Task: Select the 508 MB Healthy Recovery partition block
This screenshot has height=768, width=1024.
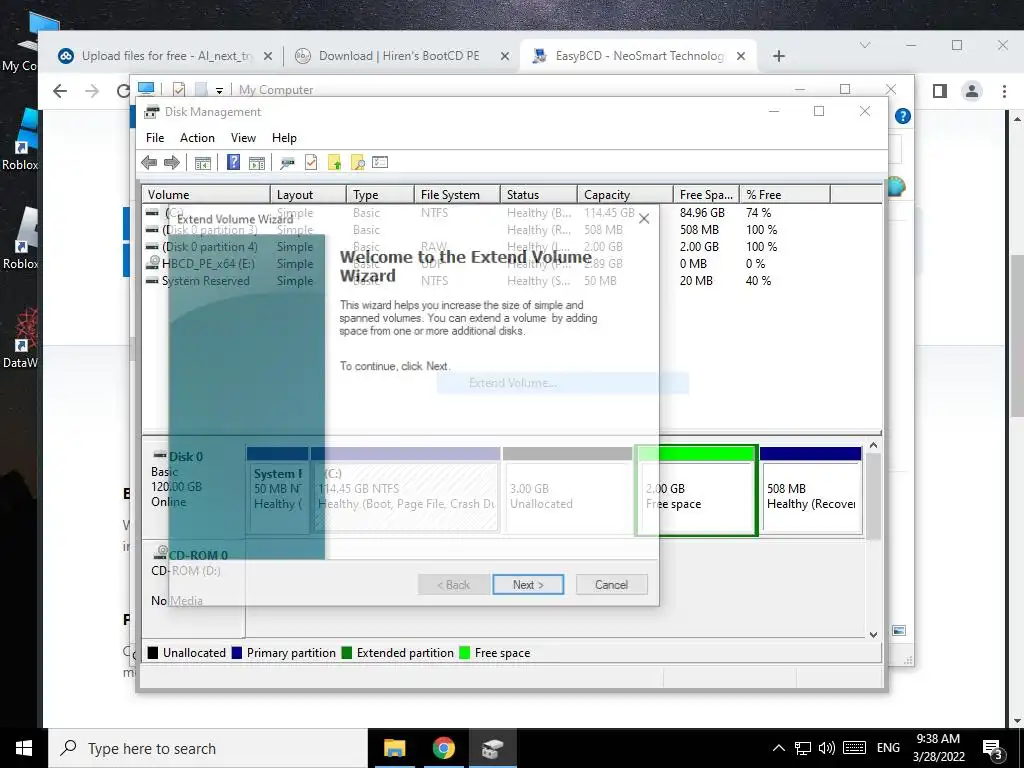Action: 810,491
